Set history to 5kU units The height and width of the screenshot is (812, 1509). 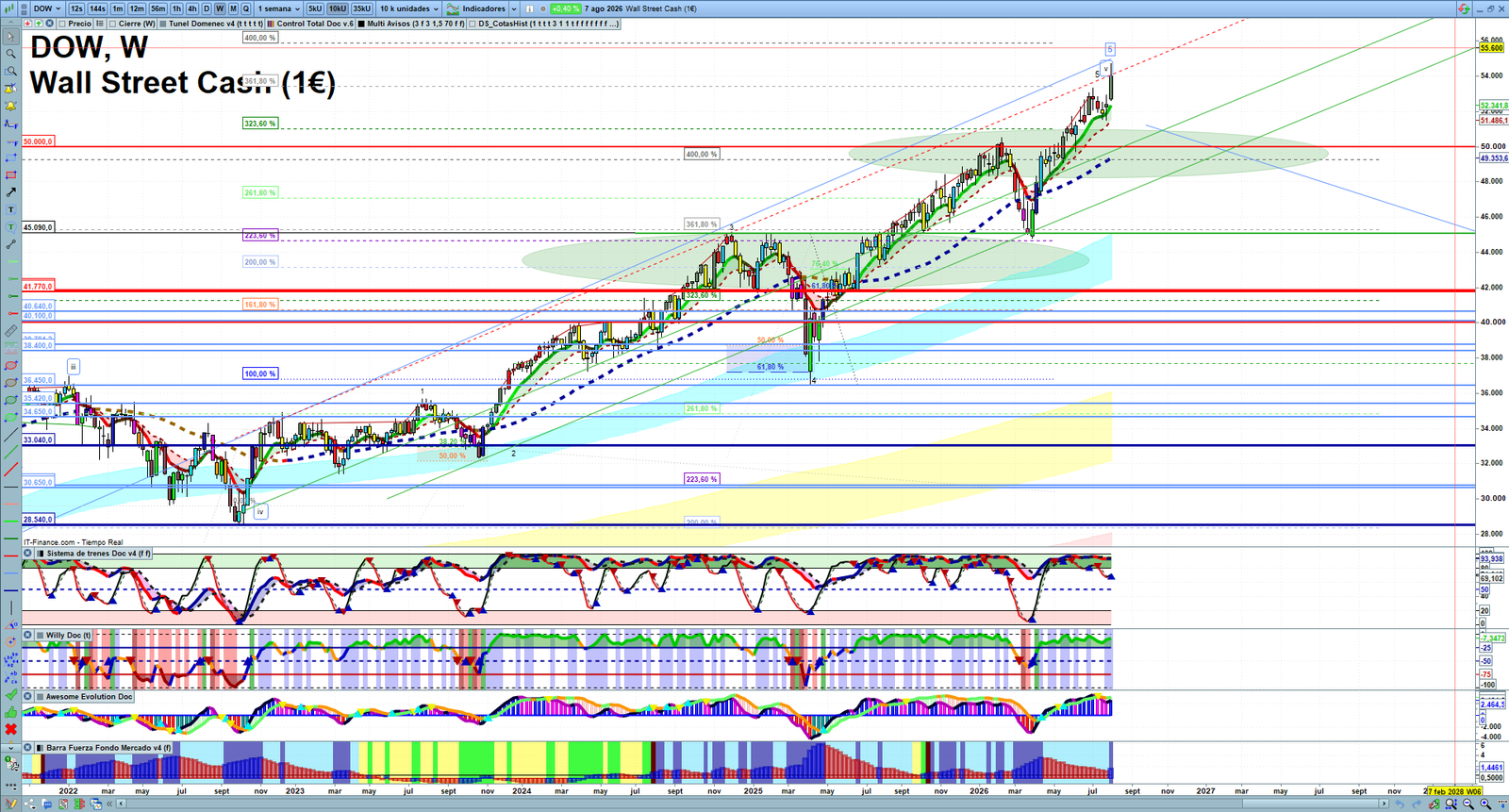pos(315,8)
